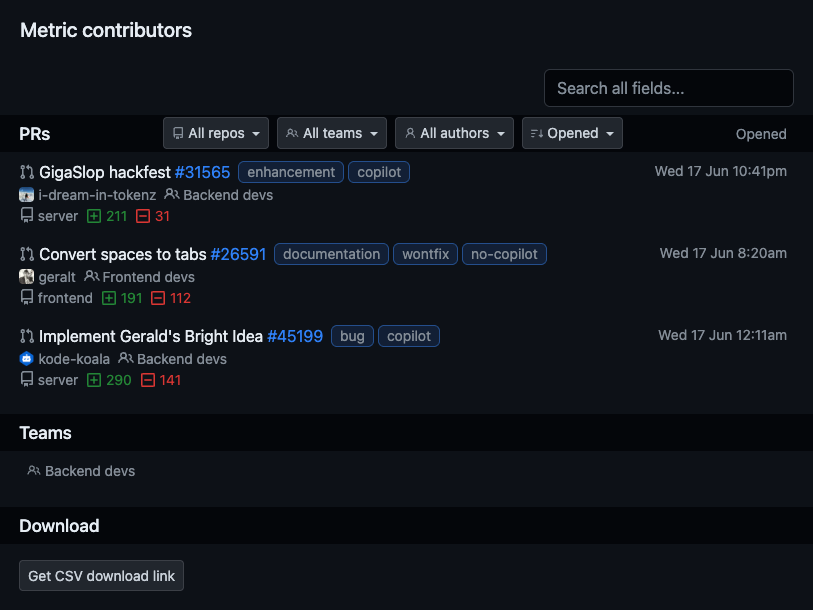Click the Opened column header

(x=761, y=134)
